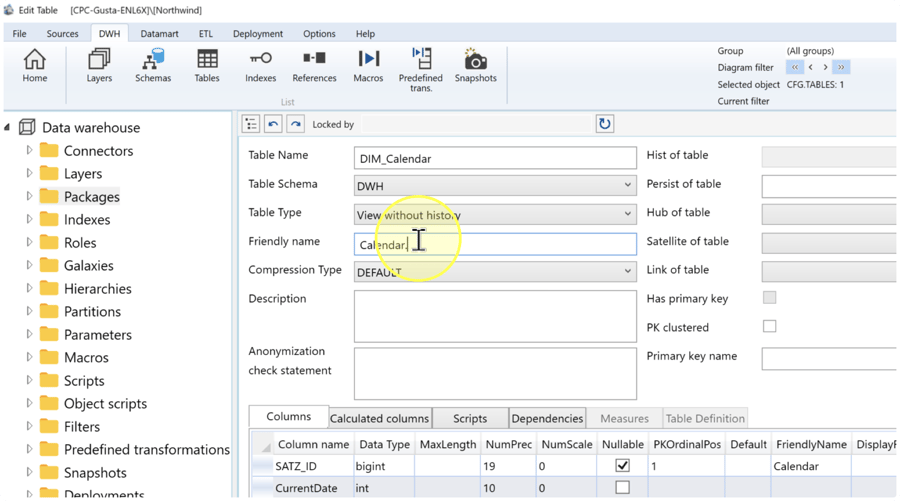Check Nullable for CurrentDate row
The height and width of the screenshot is (501, 900).
tap(622, 487)
